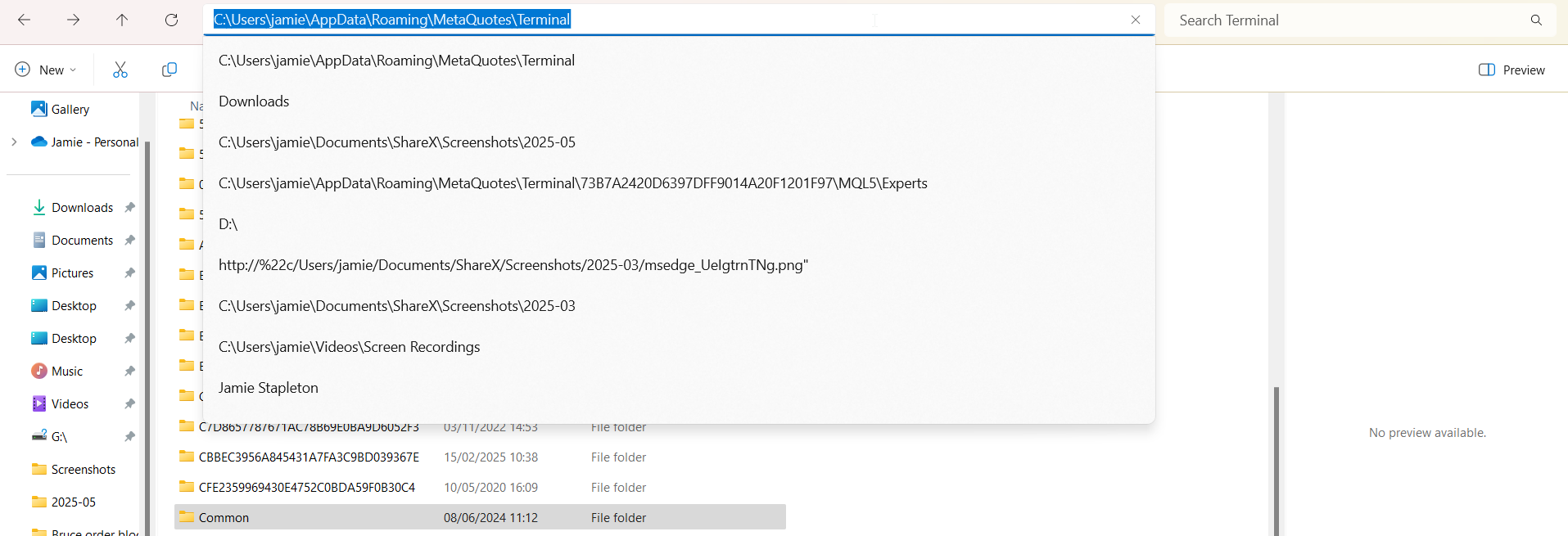Viewport: 1568px width, 536px height.
Task: Click the Forward navigation arrow
Action: pos(73,20)
